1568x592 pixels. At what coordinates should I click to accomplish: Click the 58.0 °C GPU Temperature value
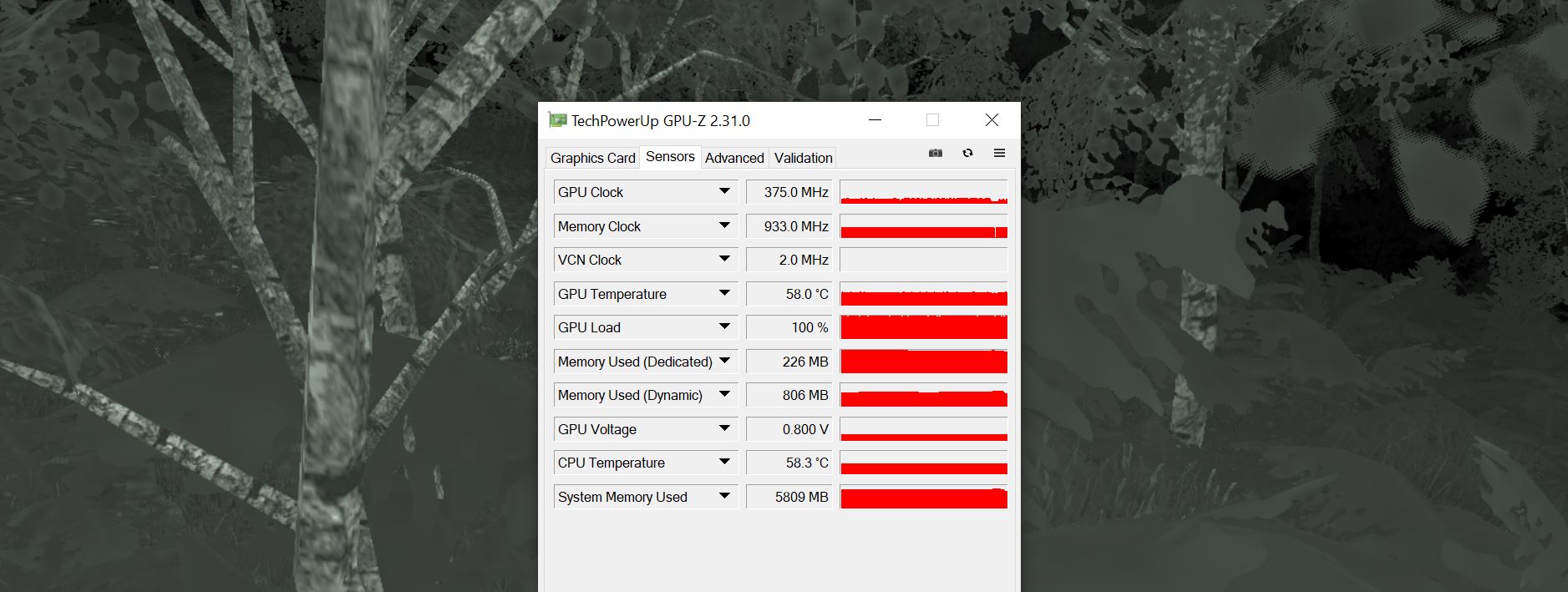pyautogui.click(x=789, y=294)
